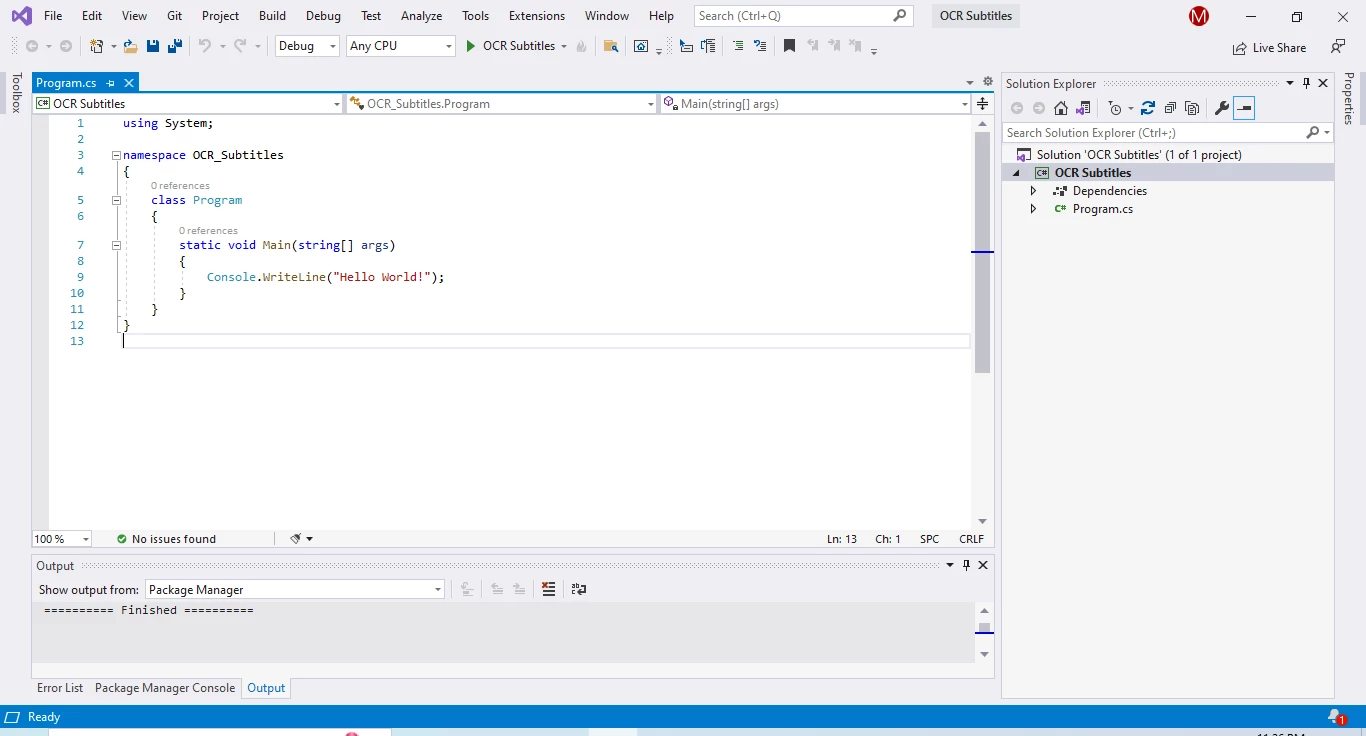Open the Package Manager output source dropdown
This screenshot has width=1366, height=736.
pyautogui.click(x=295, y=590)
